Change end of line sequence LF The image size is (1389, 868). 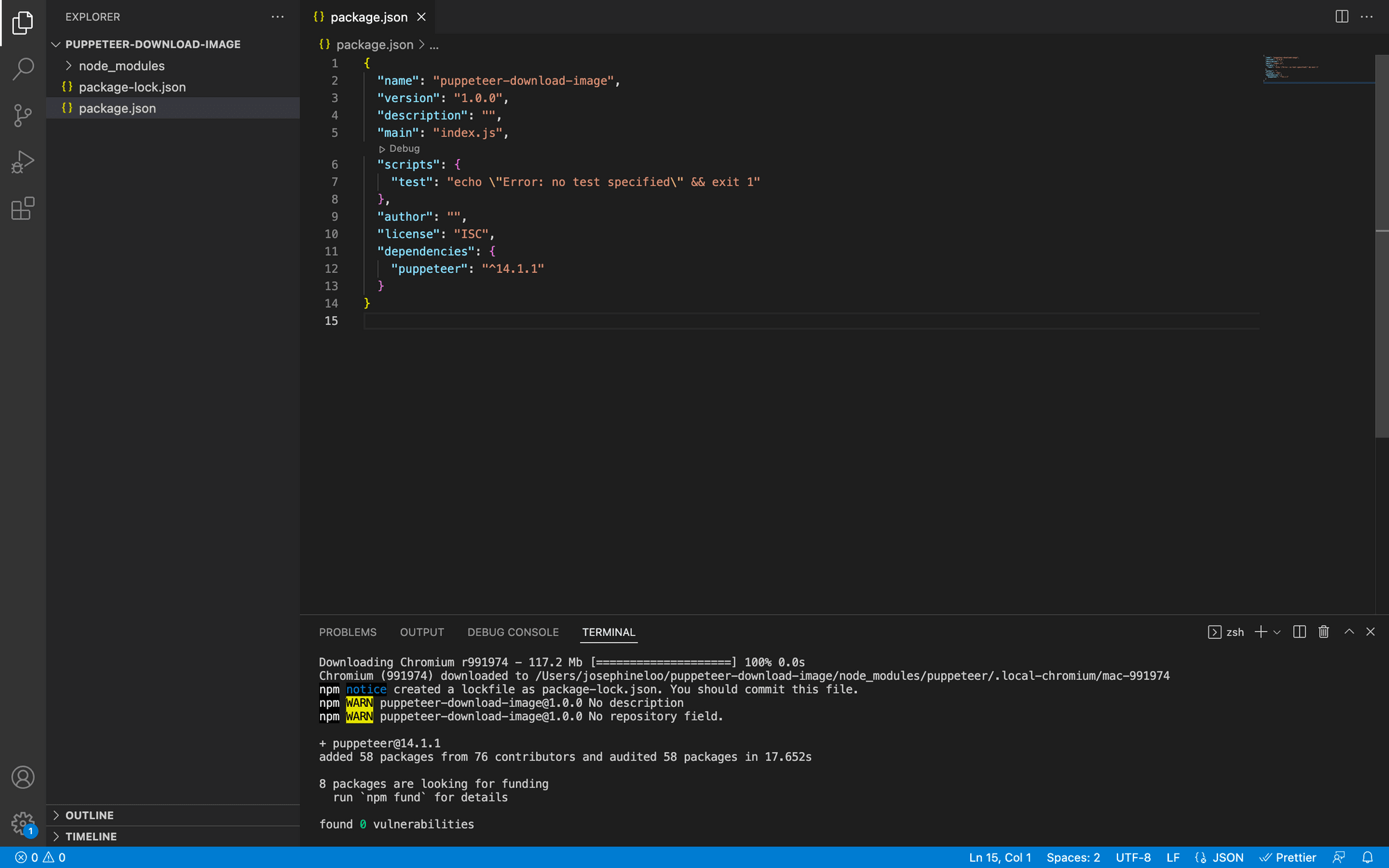click(1173, 858)
